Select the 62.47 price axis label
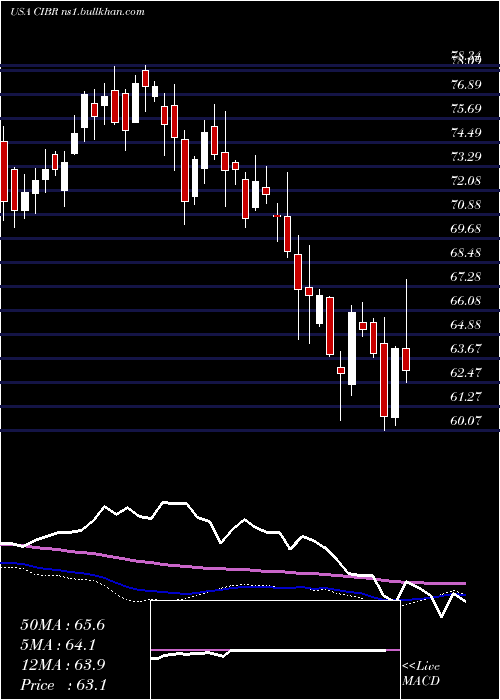 [x=466, y=372]
